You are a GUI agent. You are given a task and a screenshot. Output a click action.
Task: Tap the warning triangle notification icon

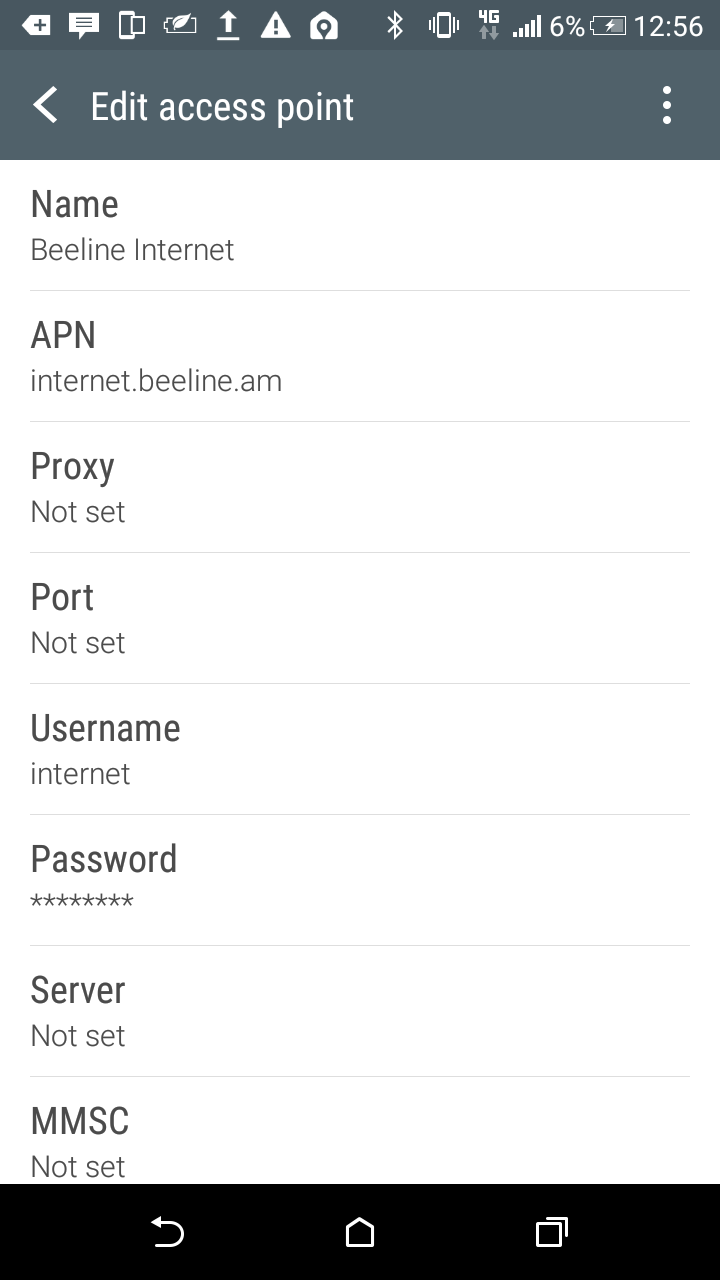(x=275, y=25)
